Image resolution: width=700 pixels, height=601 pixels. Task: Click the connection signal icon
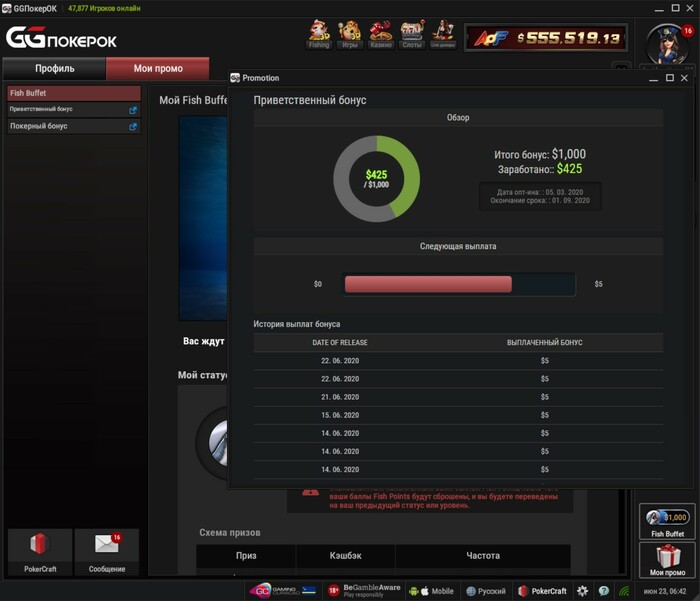624,591
